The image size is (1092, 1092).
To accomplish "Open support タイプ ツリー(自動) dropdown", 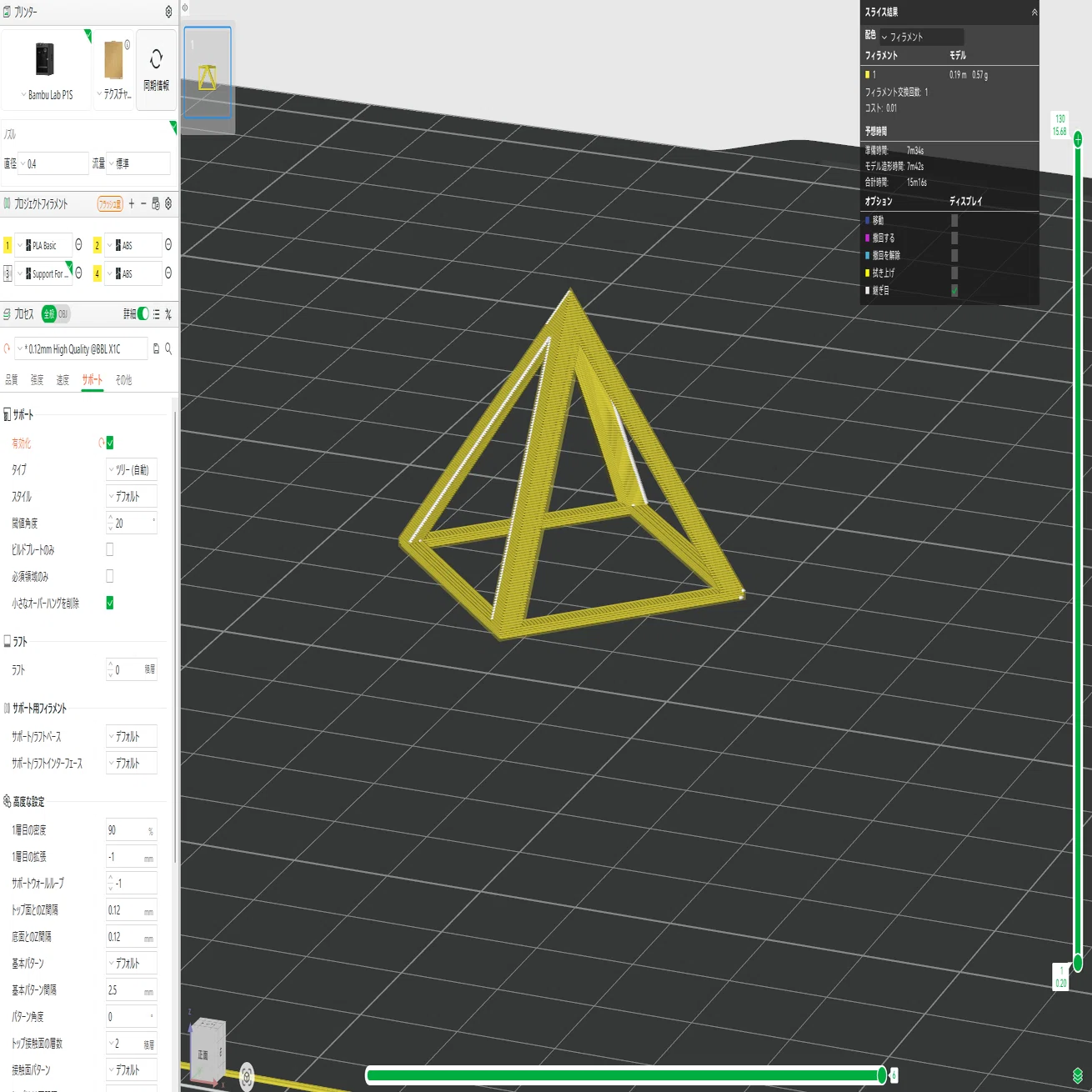I will pyautogui.click(x=132, y=470).
